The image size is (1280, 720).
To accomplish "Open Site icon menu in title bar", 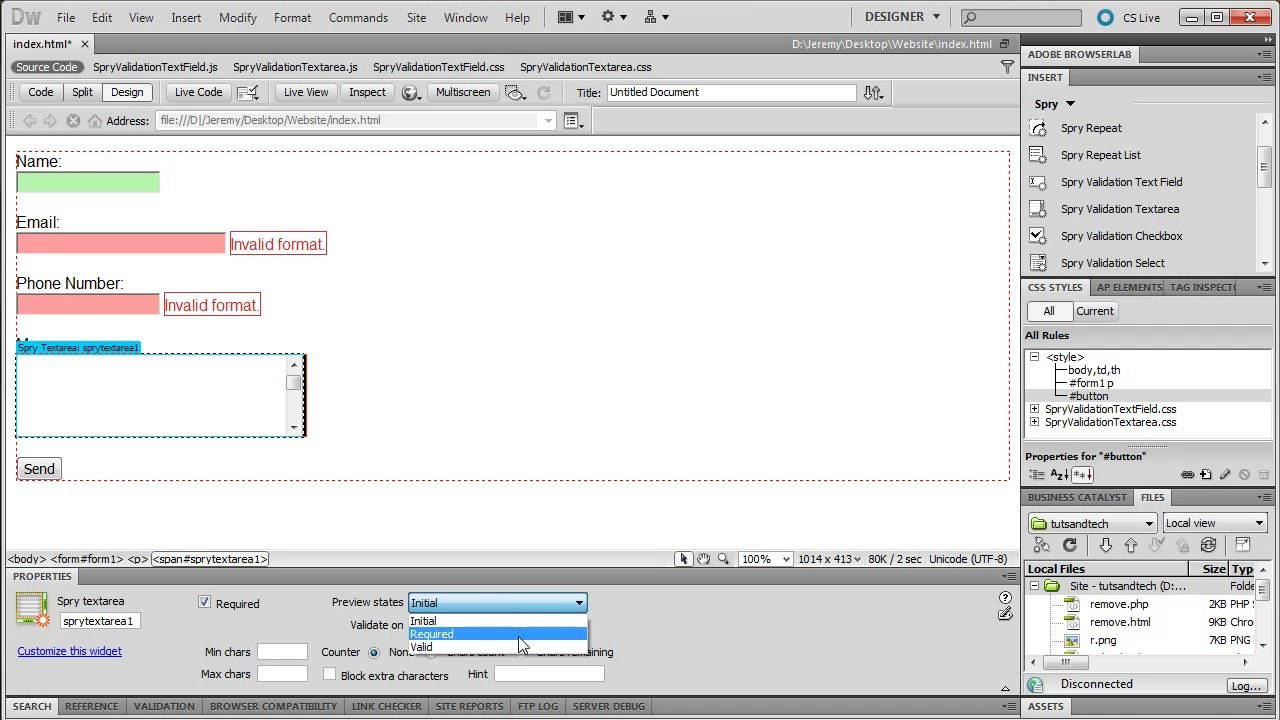I will [656, 17].
